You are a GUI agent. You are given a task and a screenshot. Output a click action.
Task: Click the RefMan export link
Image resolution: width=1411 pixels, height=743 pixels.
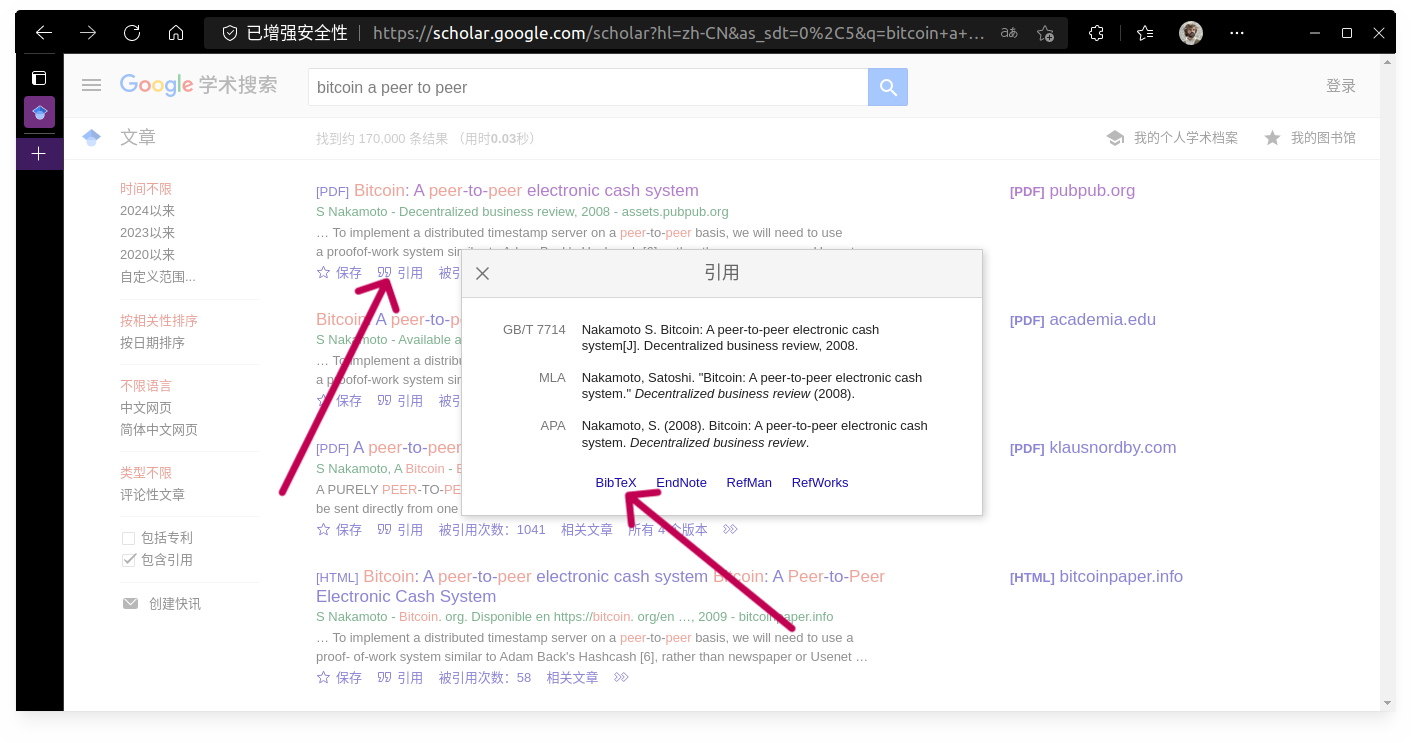[x=749, y=482]
